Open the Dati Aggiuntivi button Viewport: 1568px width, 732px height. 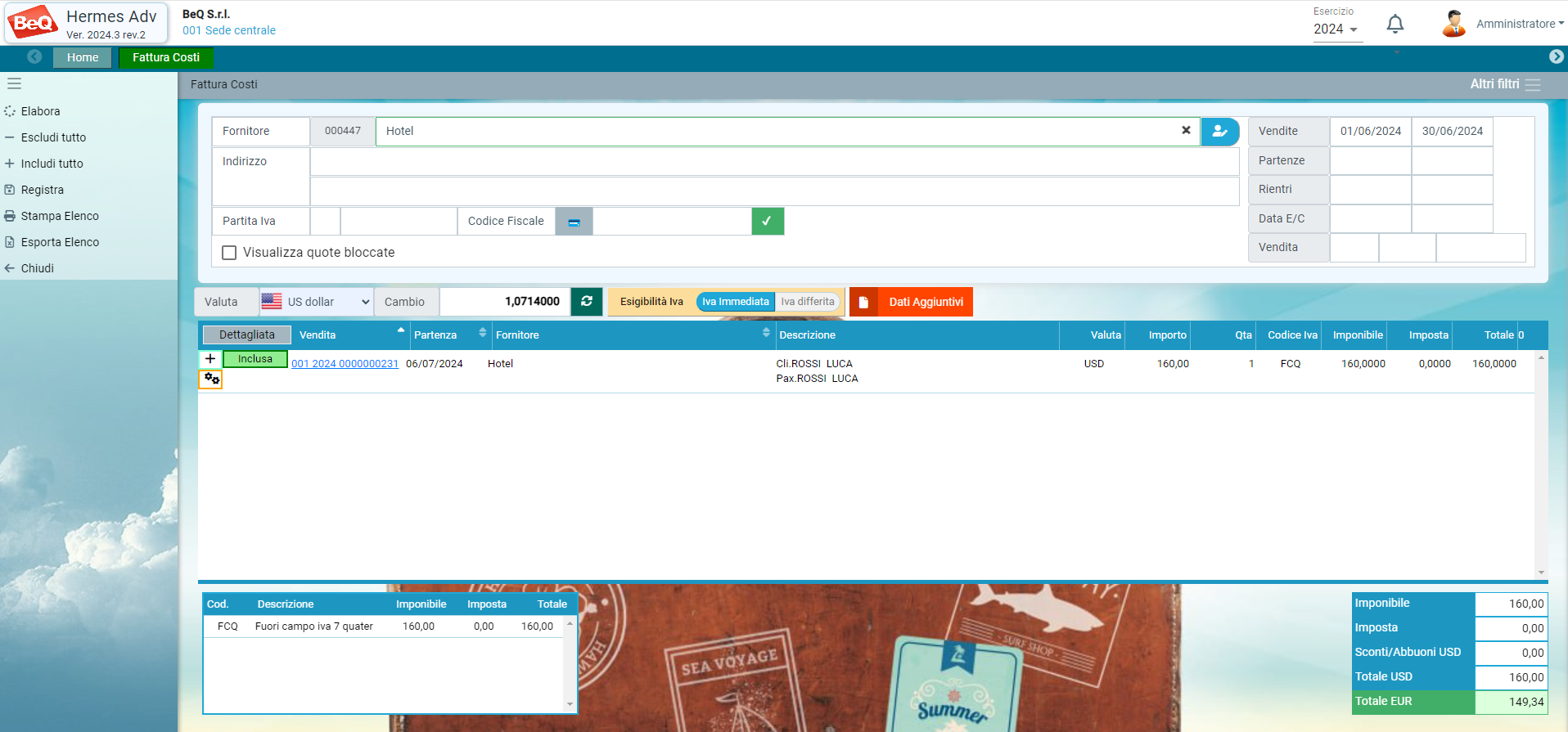pyautogui.click(x=926, y=302)
